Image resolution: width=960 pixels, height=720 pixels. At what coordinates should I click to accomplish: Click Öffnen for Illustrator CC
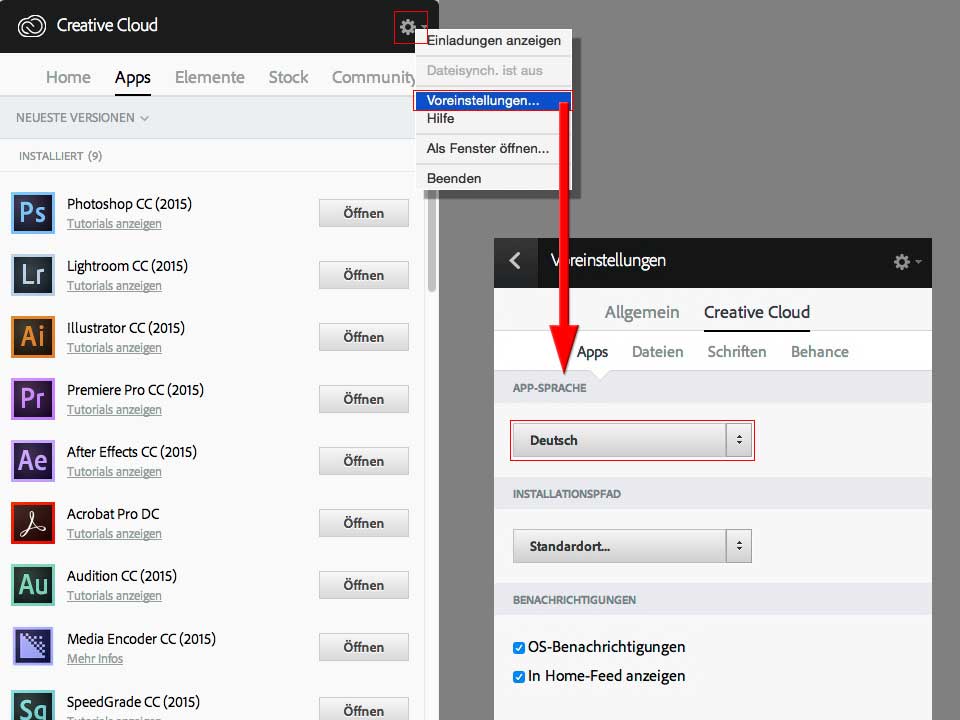point(364,337)
